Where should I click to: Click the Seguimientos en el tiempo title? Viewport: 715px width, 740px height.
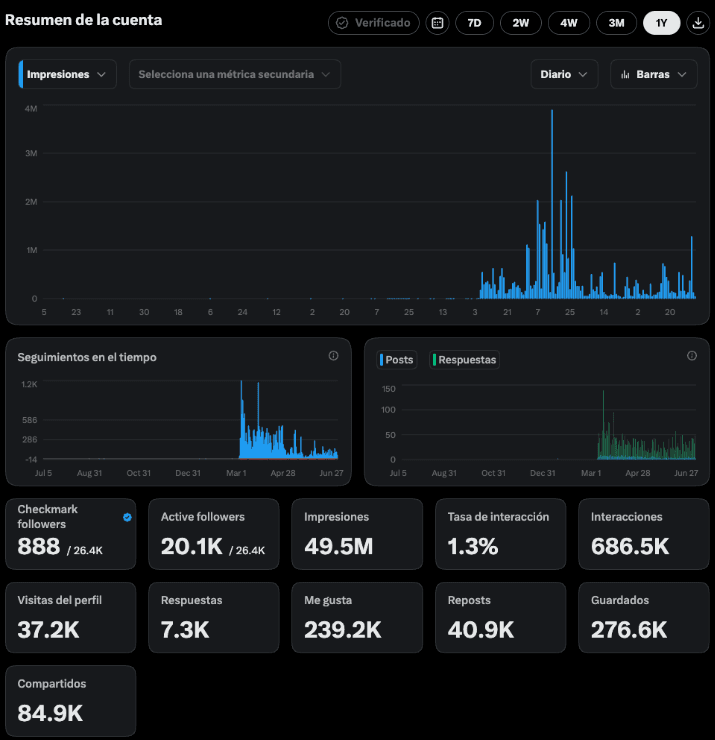tap(87, 357)
